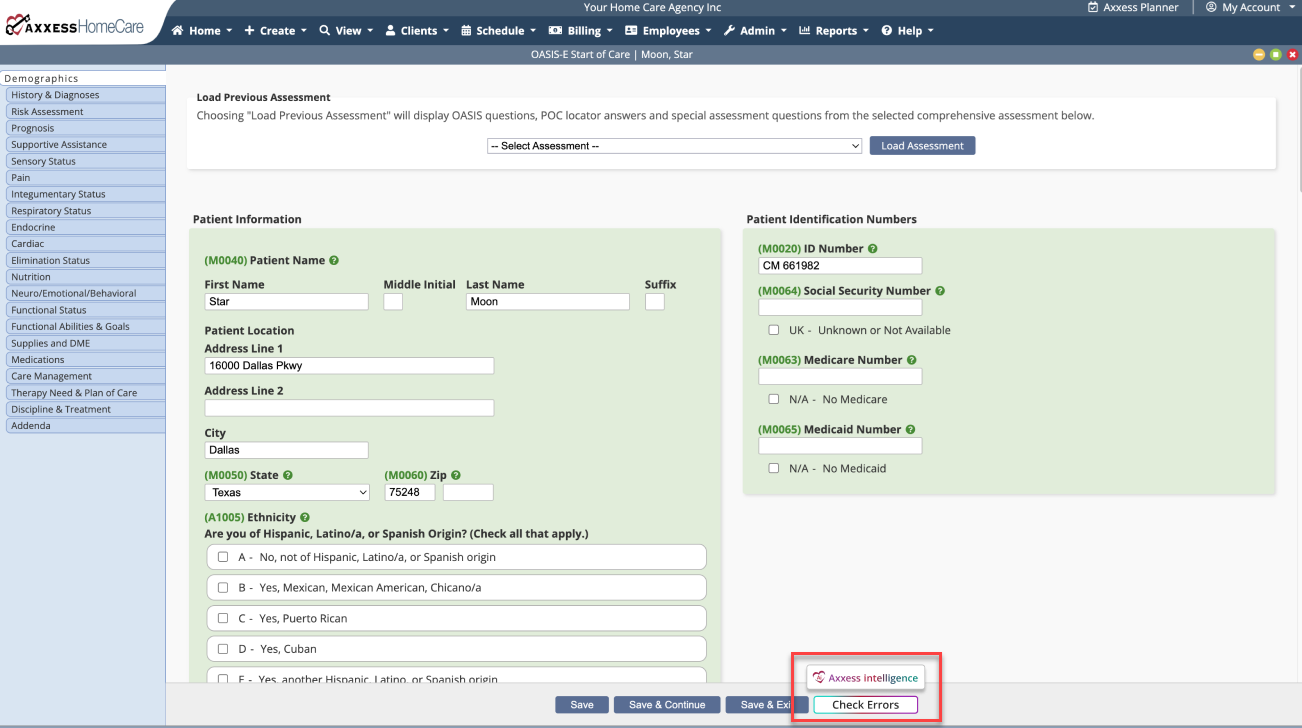1302x728 pixels.
Task: Check UK - Unknown or Not Available box
Action: [773, 330]
